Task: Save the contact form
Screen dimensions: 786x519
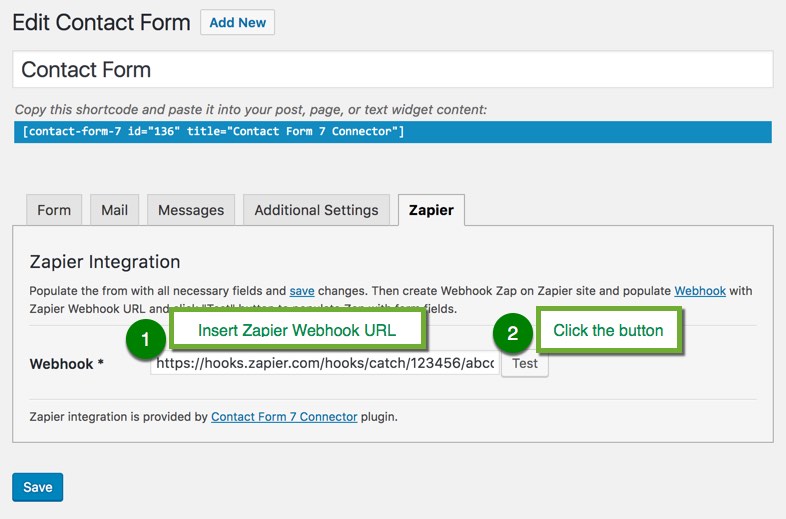Action: point(38,487)
